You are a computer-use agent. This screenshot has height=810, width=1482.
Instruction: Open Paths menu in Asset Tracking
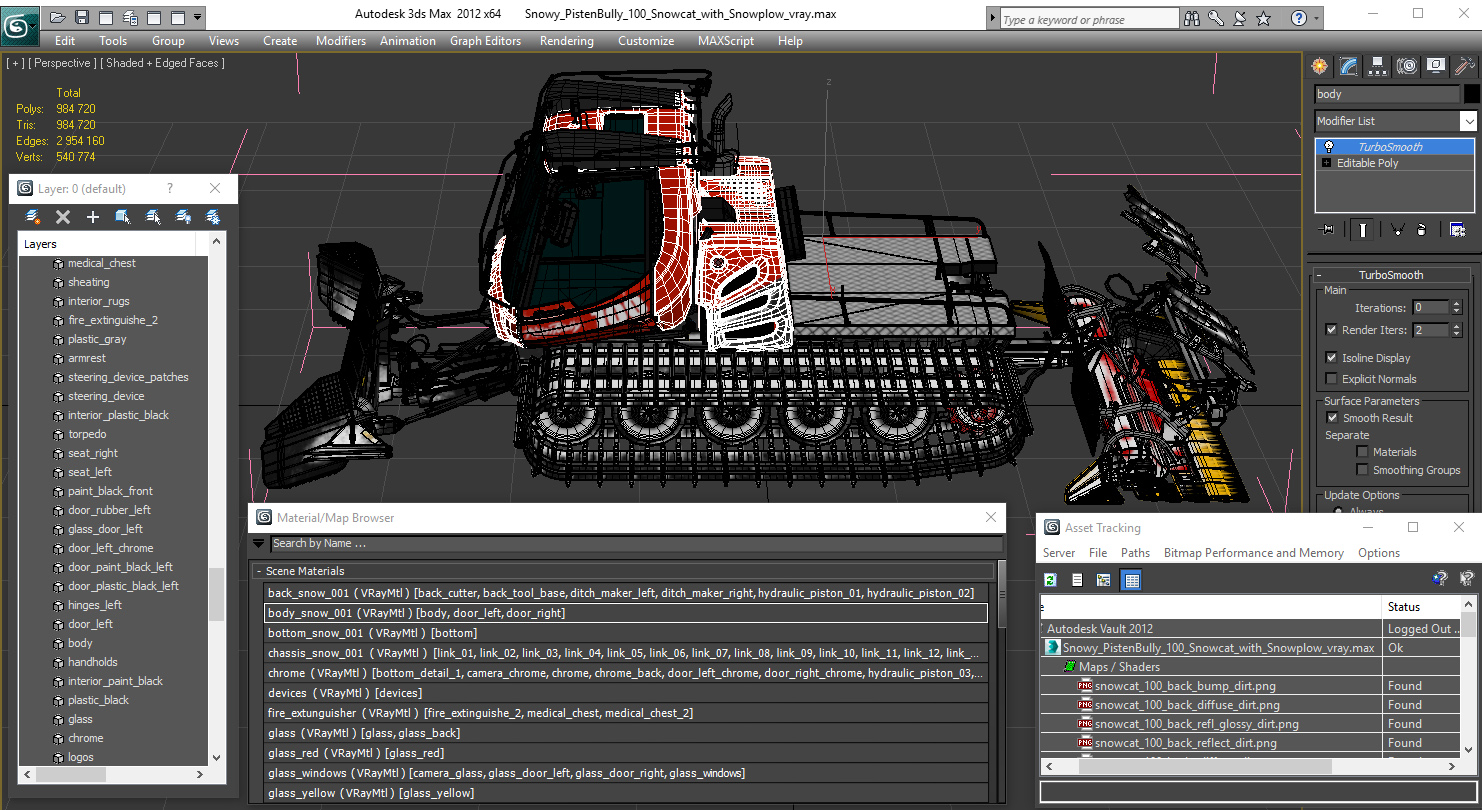point(1135,553)
